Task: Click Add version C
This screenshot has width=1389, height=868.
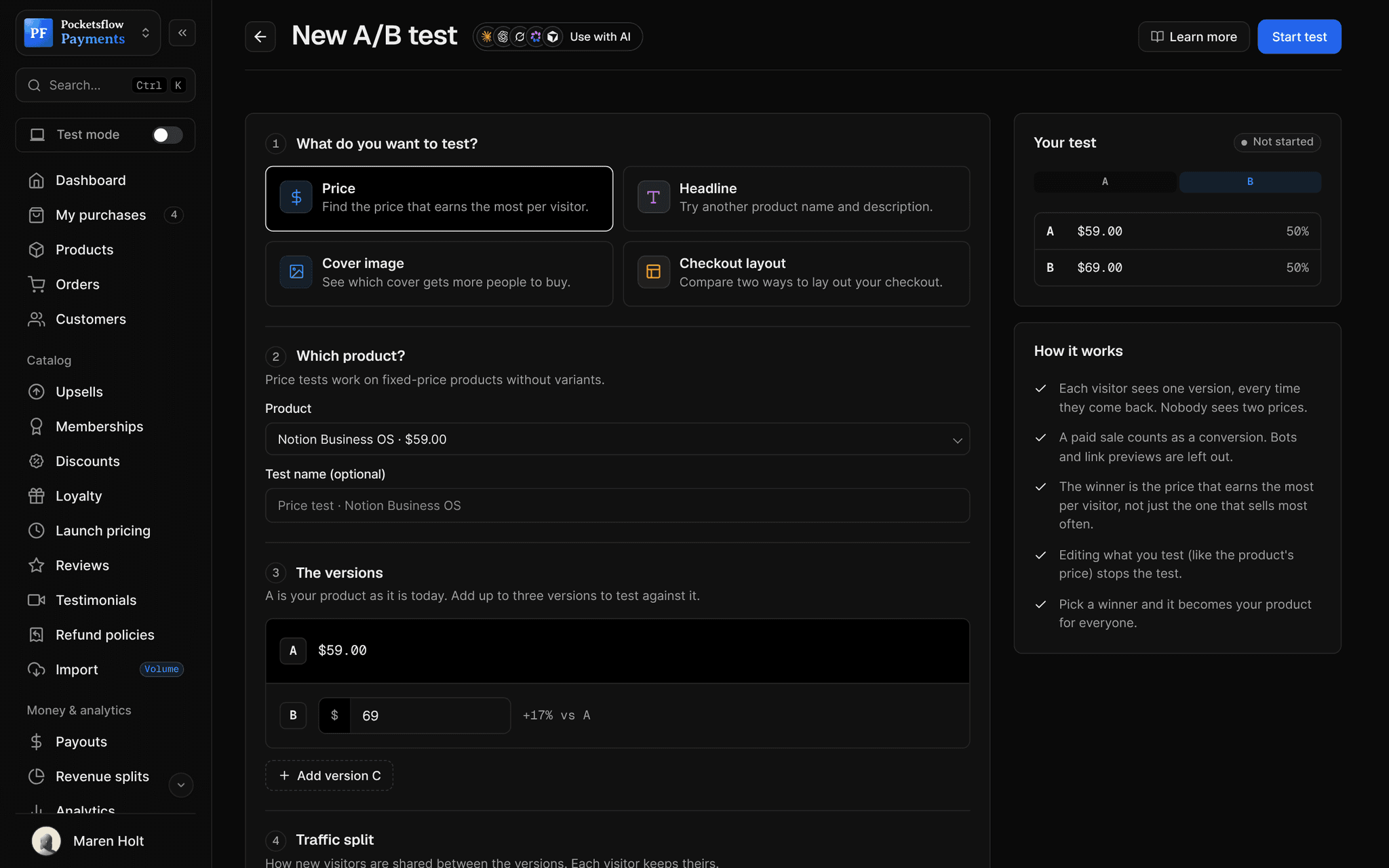Action: [x=329, y=776]
